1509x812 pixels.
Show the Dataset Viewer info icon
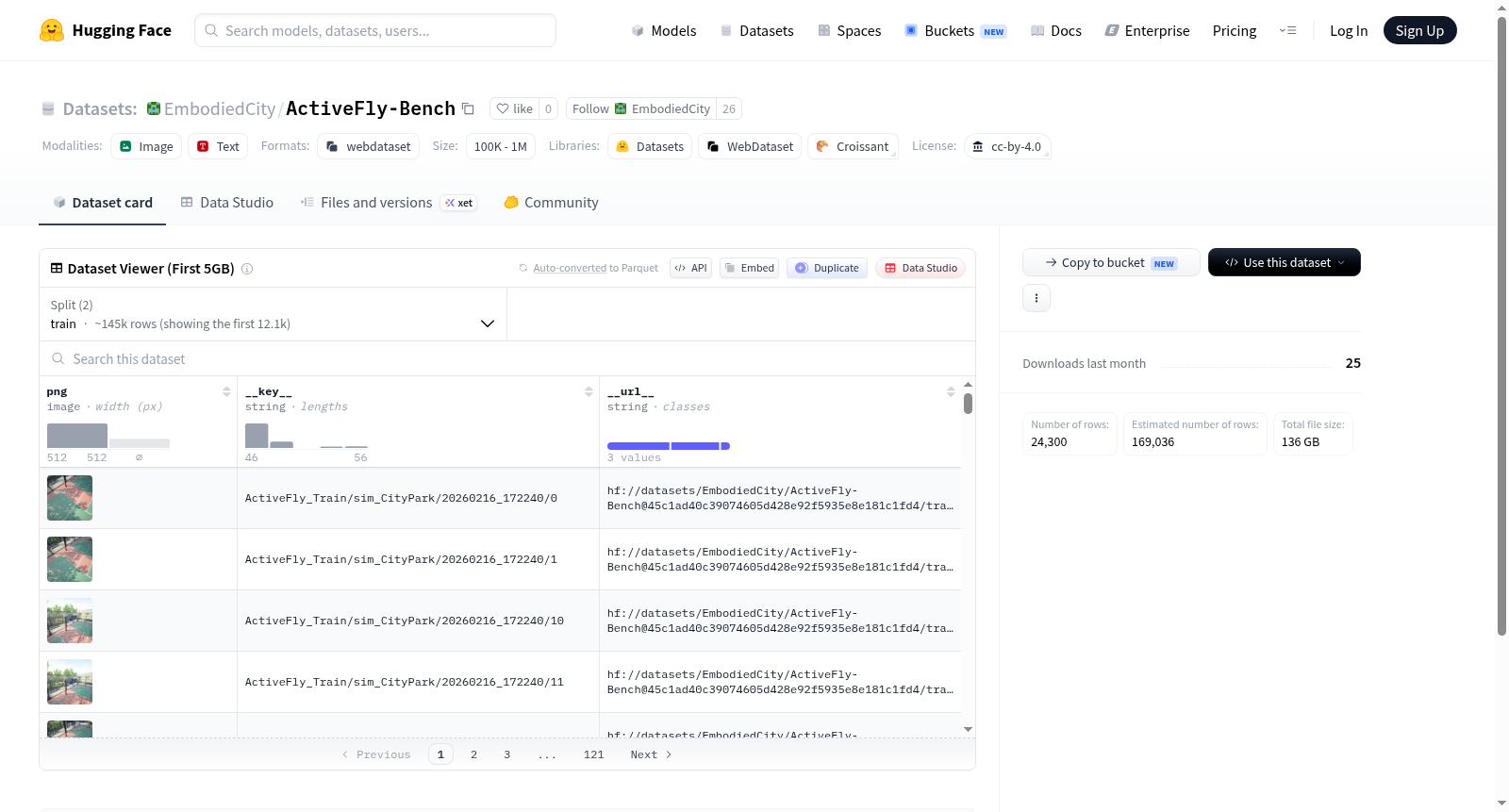[x=247, y=269]
